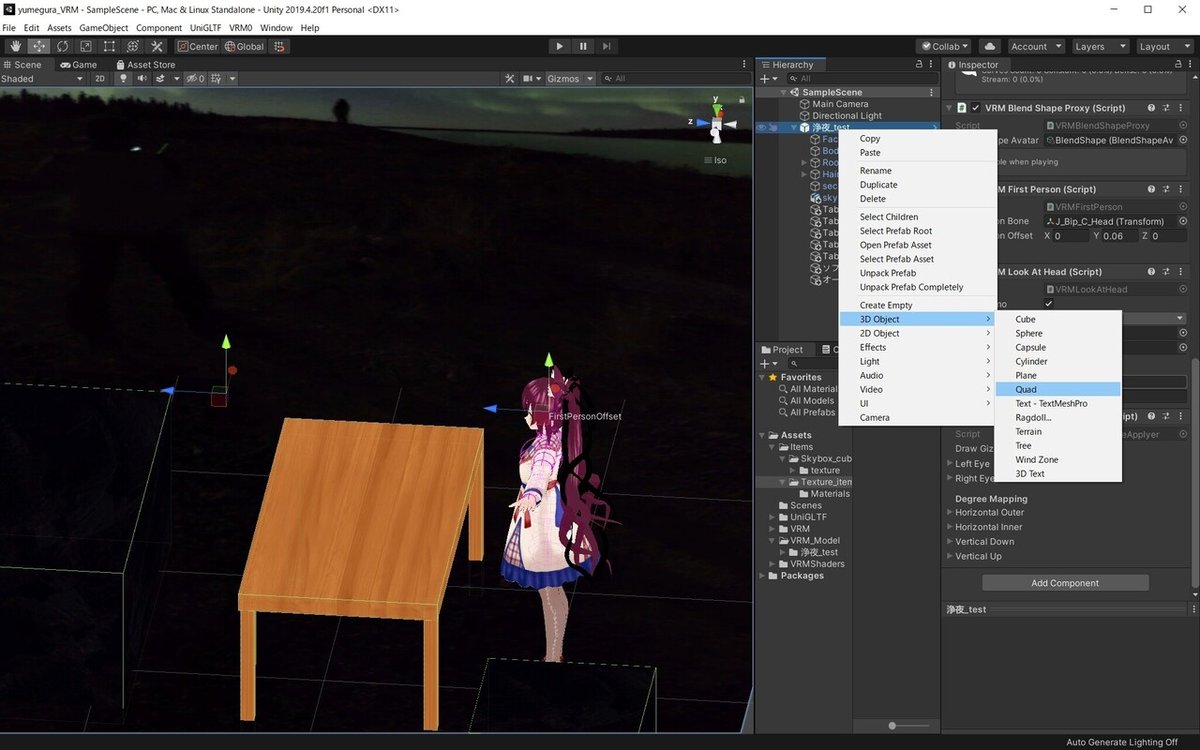Image resolution: width=1200 pixels, height=750 pixels.
Task: Open Shaded draw mode dropdown
Action: point(42,78)
